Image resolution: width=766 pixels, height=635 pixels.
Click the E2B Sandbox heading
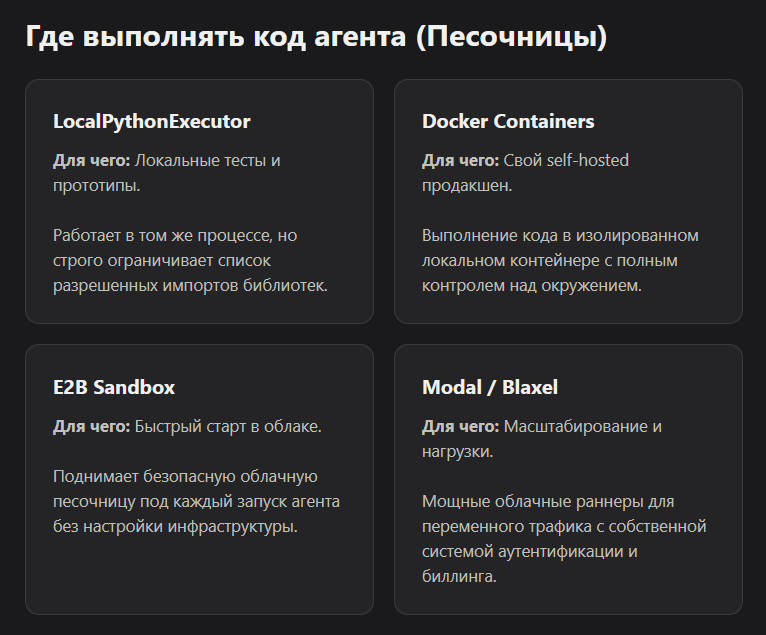[x=114, y=387]
